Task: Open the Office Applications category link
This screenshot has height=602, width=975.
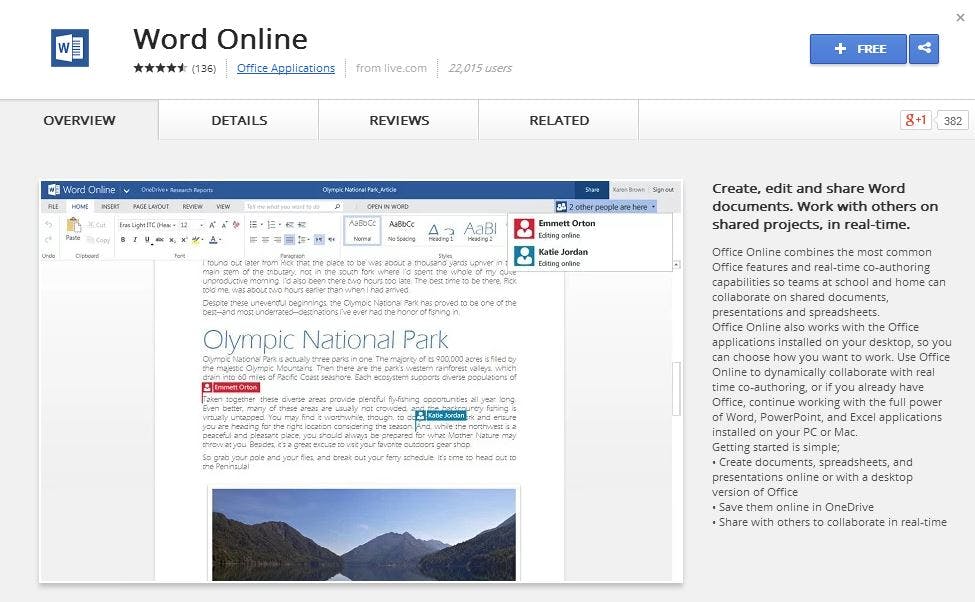Action: pos(286,68)
